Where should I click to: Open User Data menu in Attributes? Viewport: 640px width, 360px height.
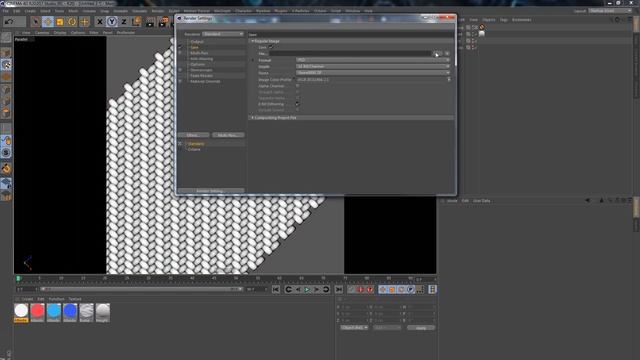(x=482, y=201)
